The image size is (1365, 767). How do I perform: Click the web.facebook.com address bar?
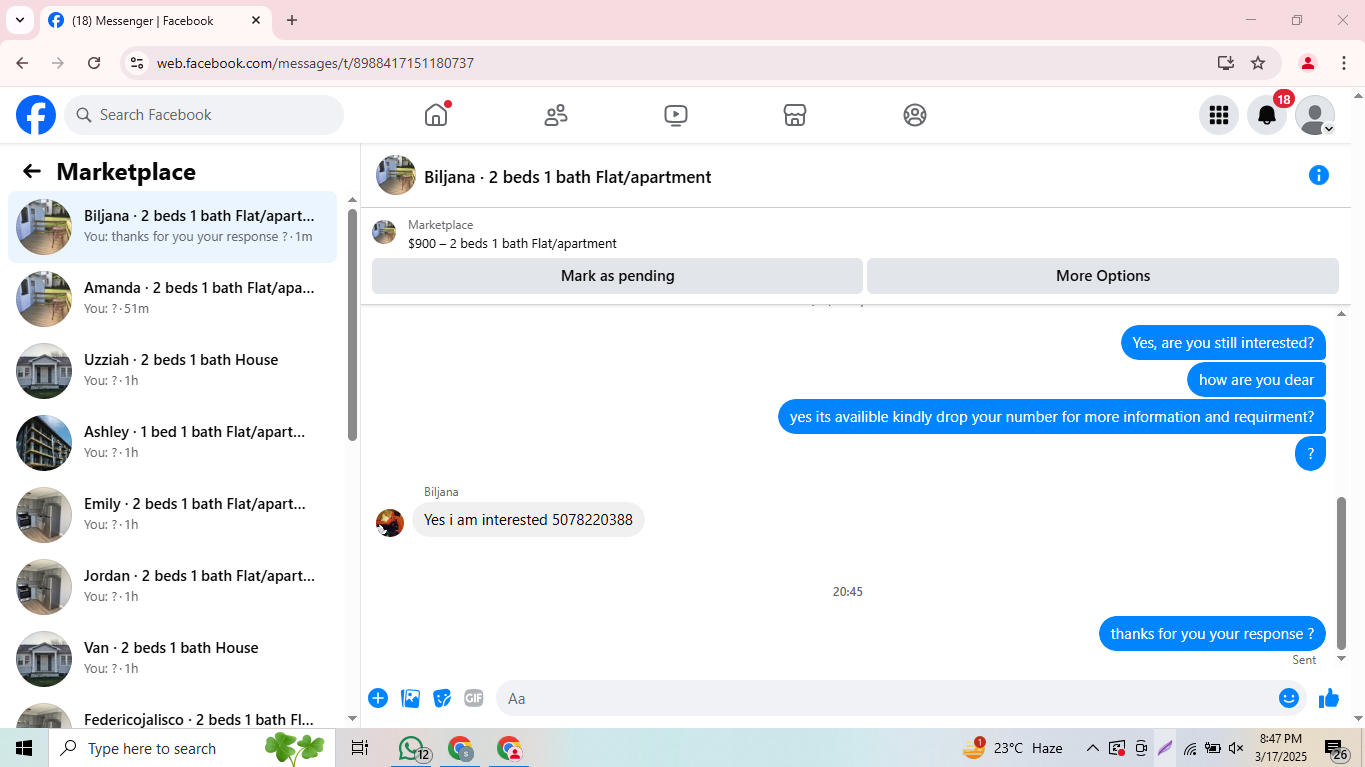point(680,63)
